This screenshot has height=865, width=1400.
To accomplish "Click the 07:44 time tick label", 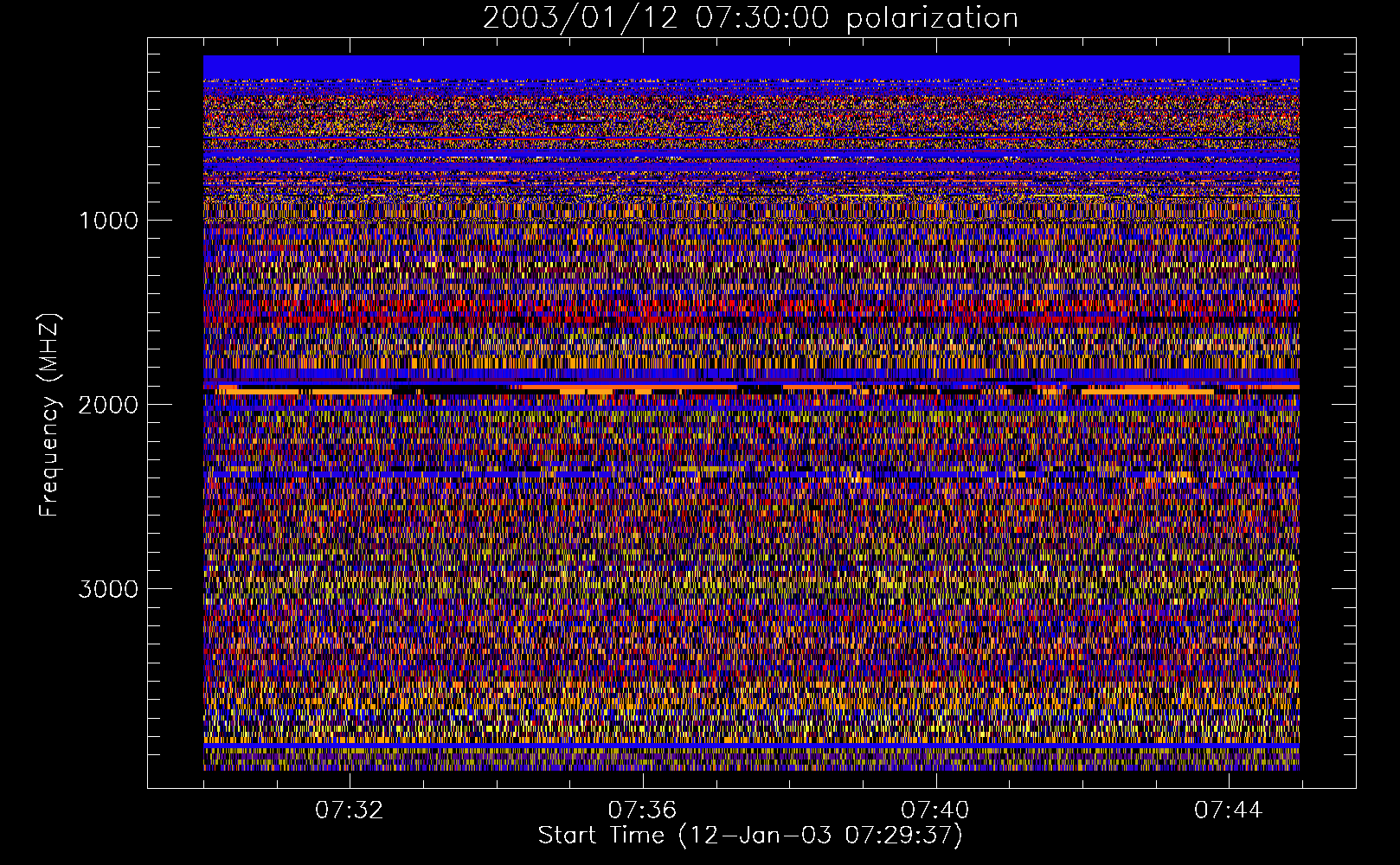I will click(1229, 811).
